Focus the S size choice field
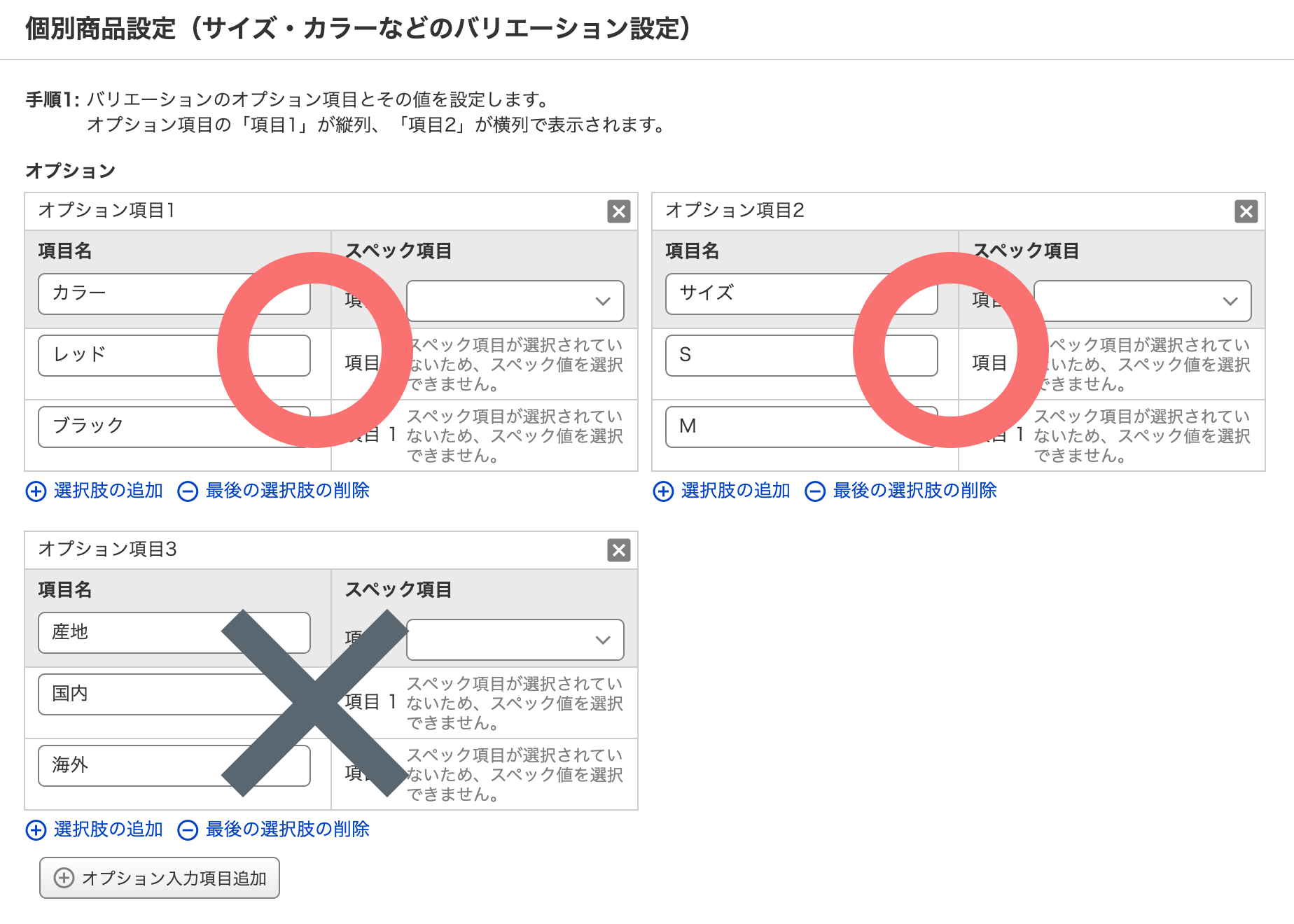The width and height of the screenshot is (1294, 924). (x=802, y=356)
